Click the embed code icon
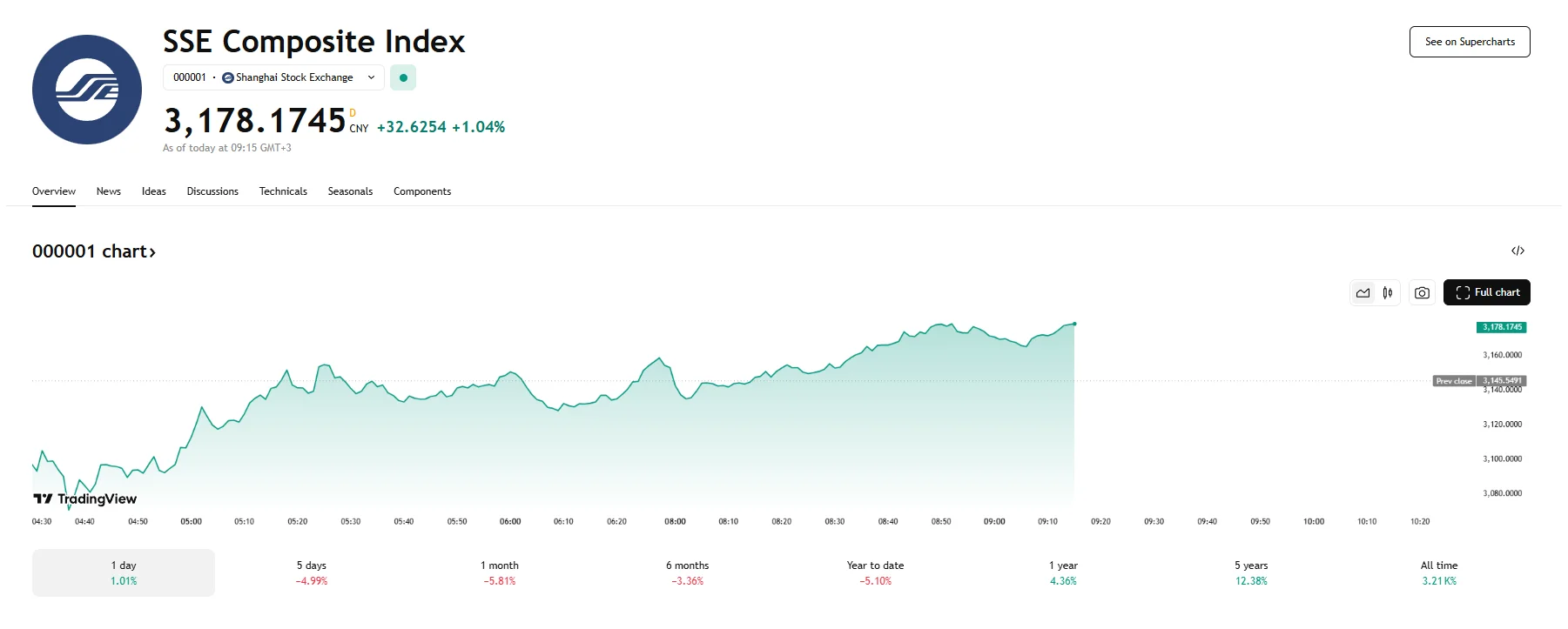The height and width of the screenshot is (629, 1568). [x=1518, y=251]
